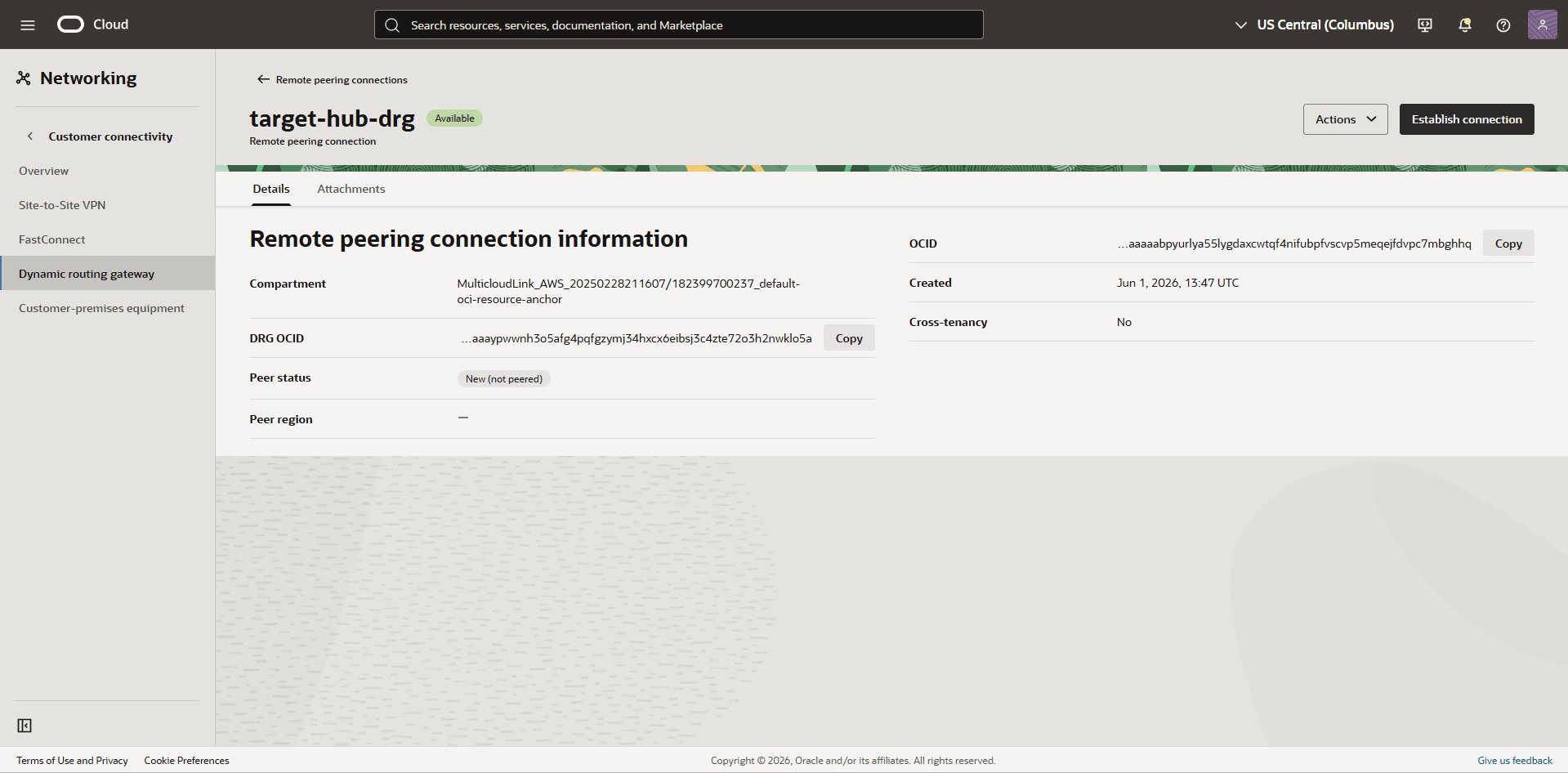Open Terms of Use and Privacy

[x=72, y=761]
